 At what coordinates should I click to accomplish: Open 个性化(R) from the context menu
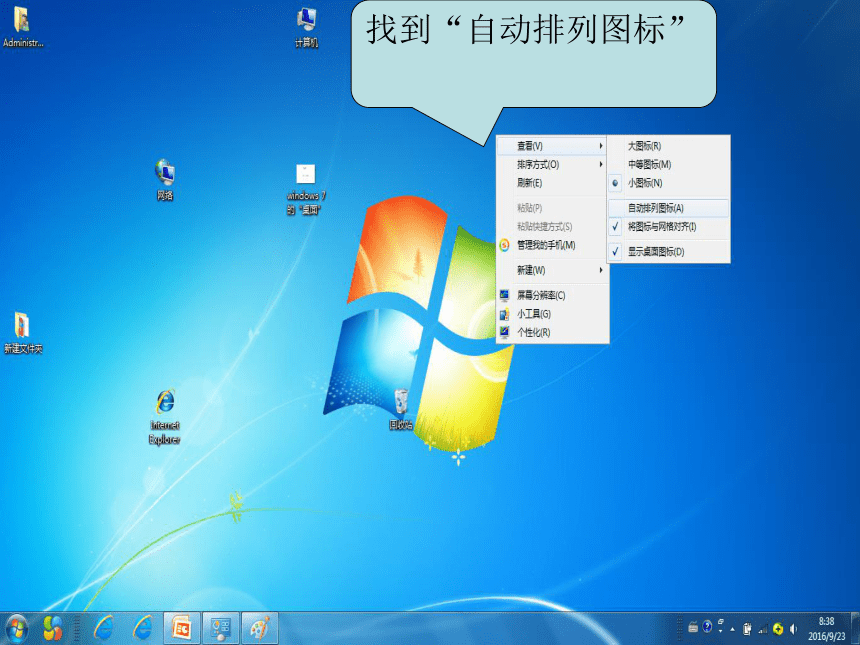(552, 332)
